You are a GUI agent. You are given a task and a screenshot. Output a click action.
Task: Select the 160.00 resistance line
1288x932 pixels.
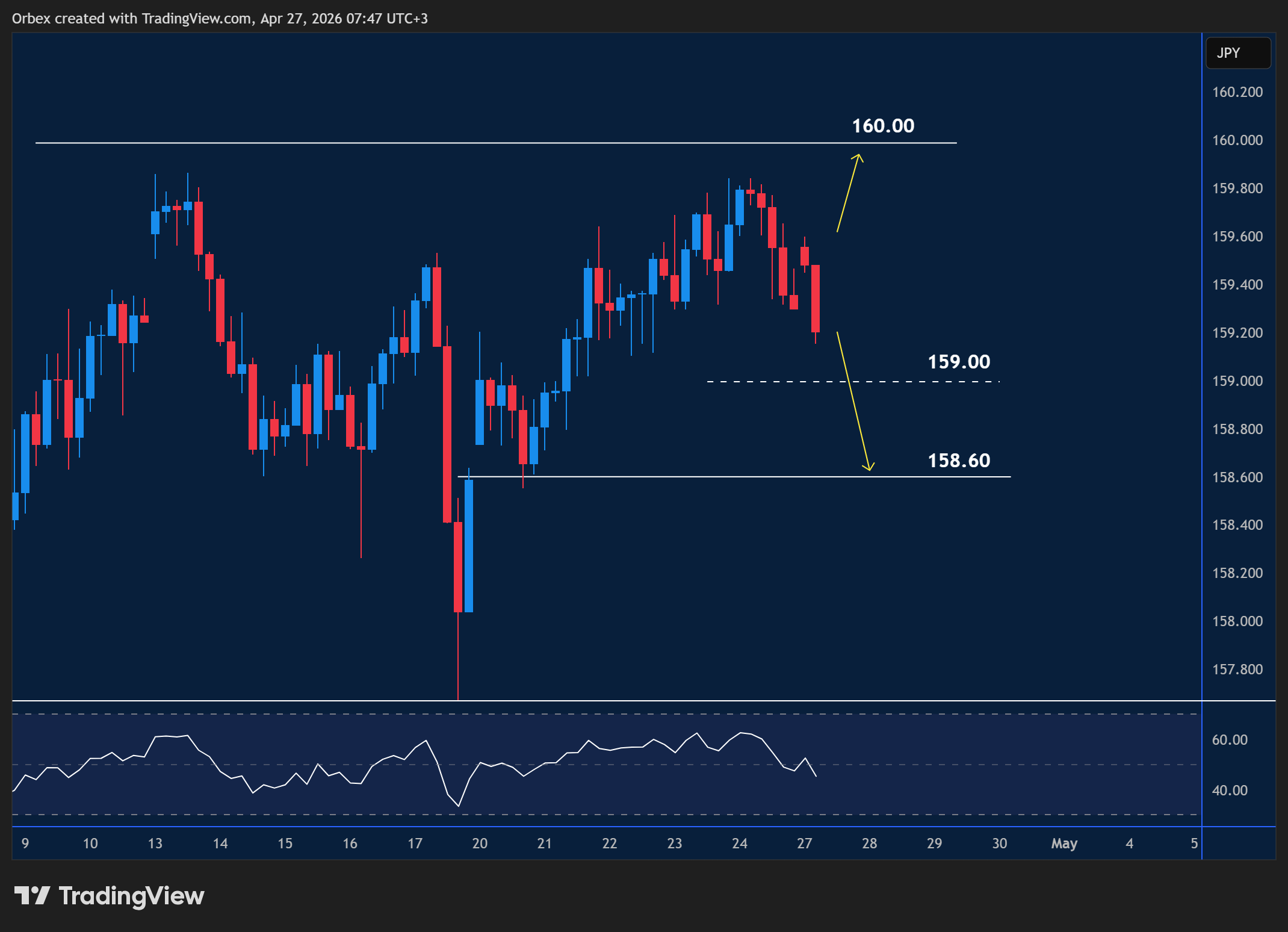[481, 143]
